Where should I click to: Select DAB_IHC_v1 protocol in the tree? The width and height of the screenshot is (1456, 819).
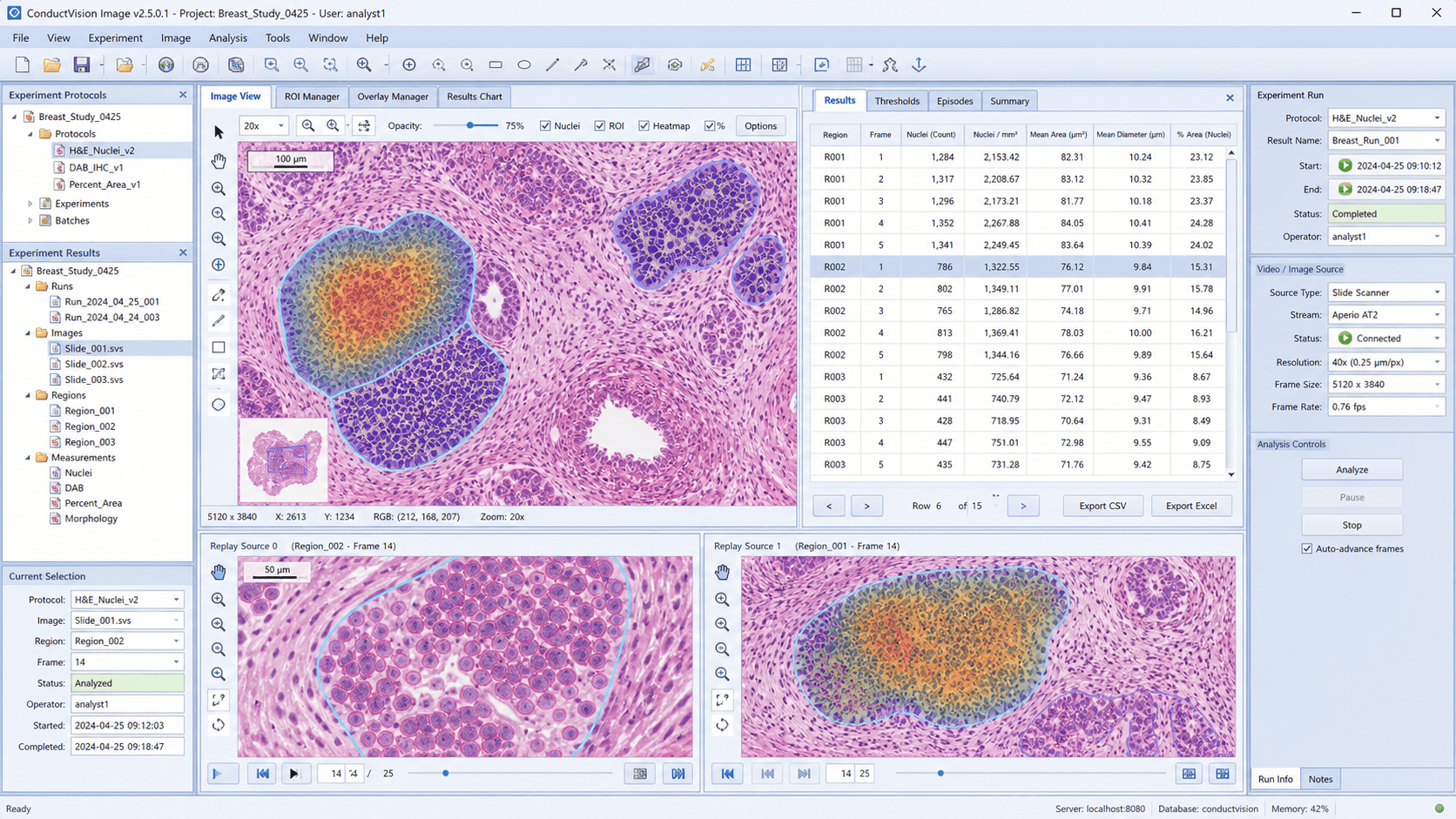pyautogui.click(x=96, y=168)
